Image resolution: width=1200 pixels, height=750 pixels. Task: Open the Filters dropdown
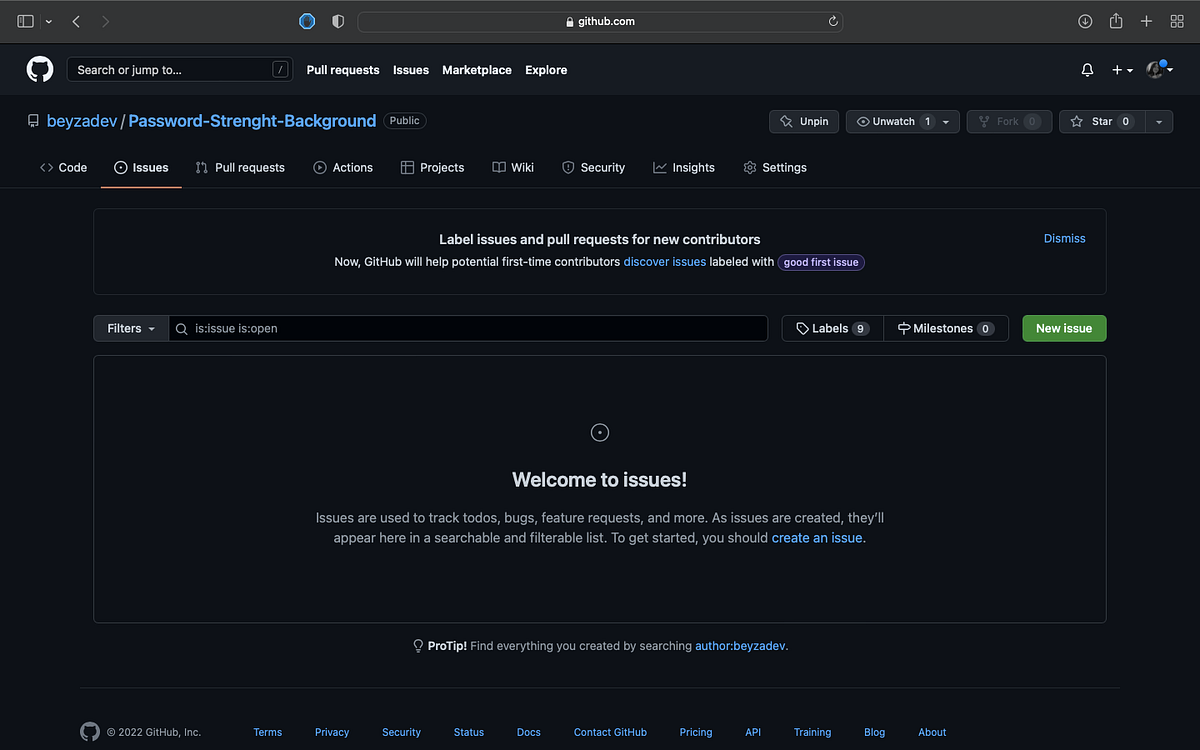tap(130, 328)
